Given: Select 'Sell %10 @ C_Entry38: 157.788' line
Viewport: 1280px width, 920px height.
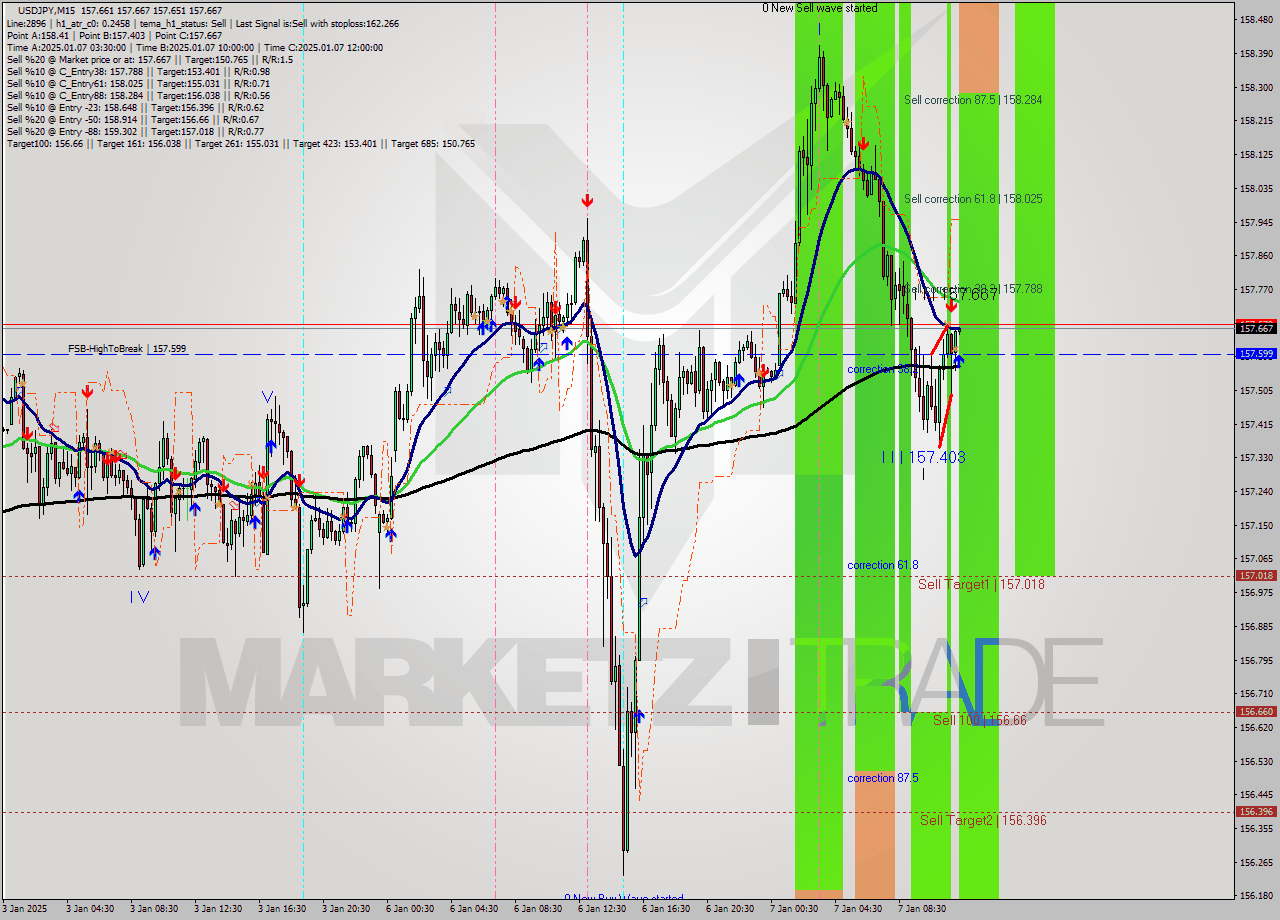Looking at the screenshot, I should click(x=138, y=71).
